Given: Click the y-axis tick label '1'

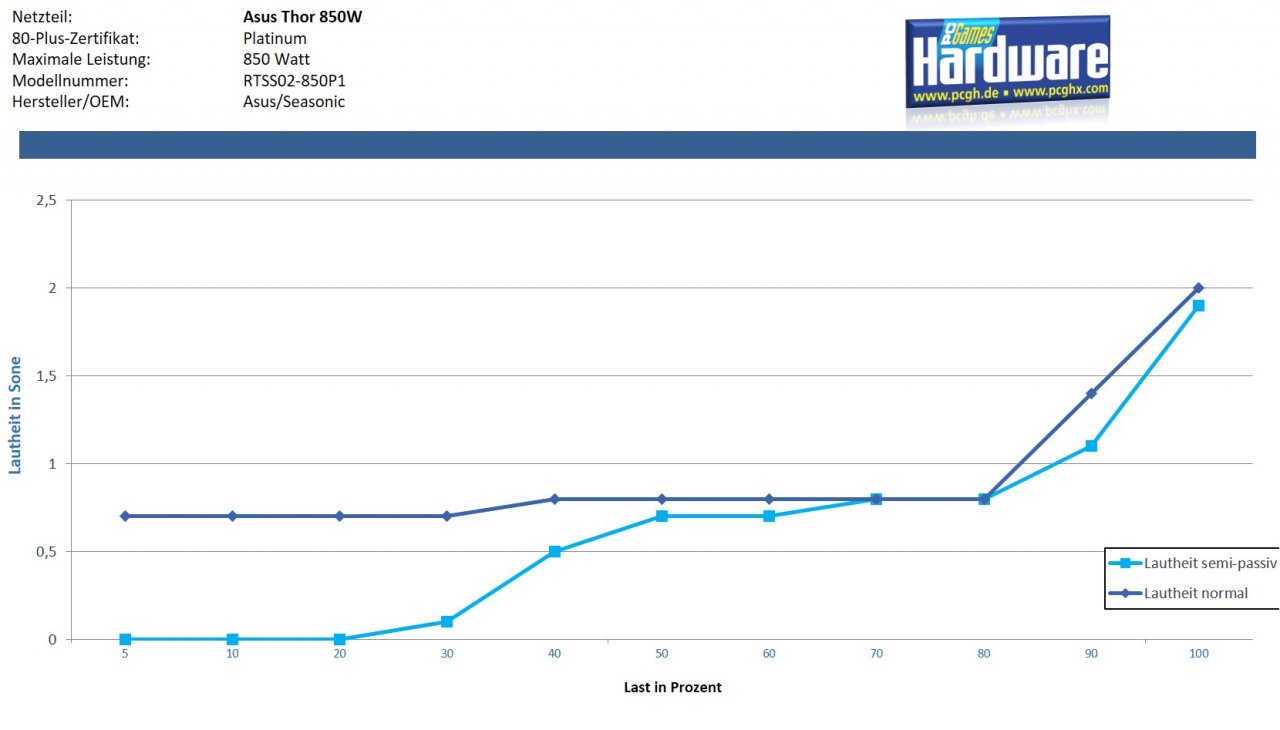Looking at the screenshot, I should (x=52, y=464).
